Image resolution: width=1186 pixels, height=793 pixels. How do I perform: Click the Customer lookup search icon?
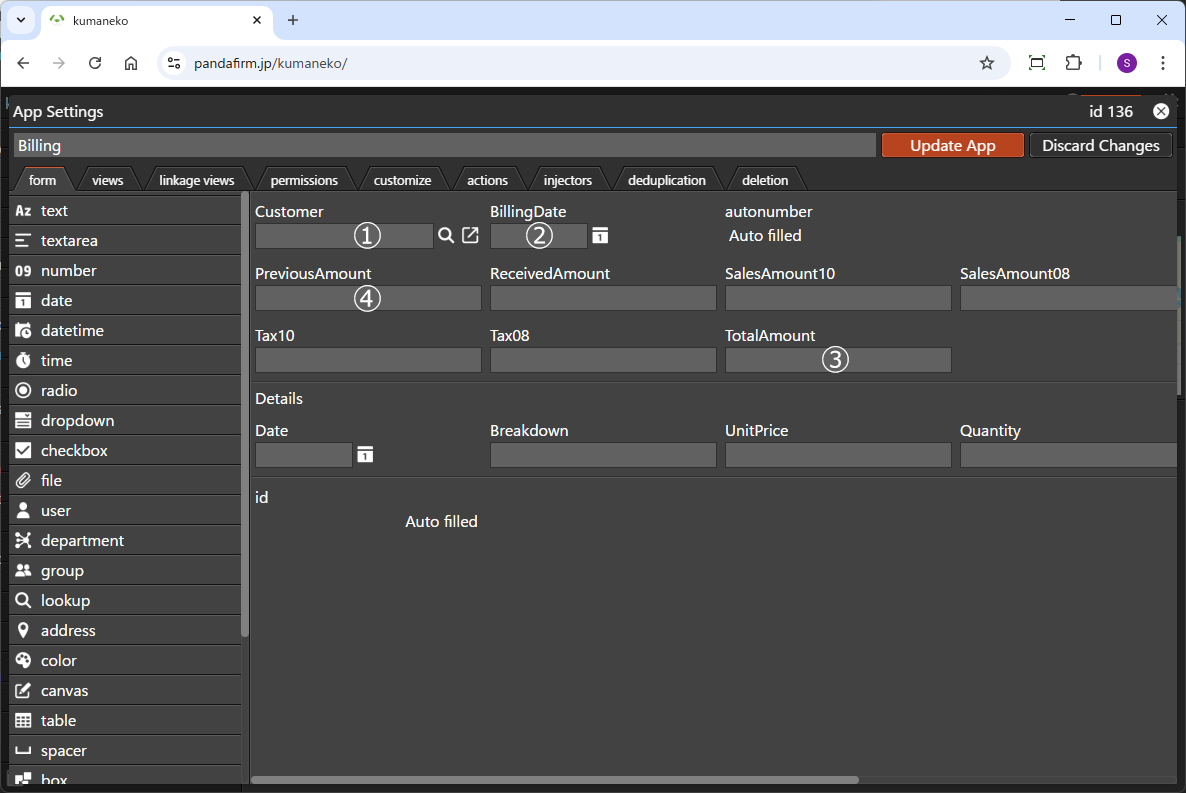coord(446,235)
